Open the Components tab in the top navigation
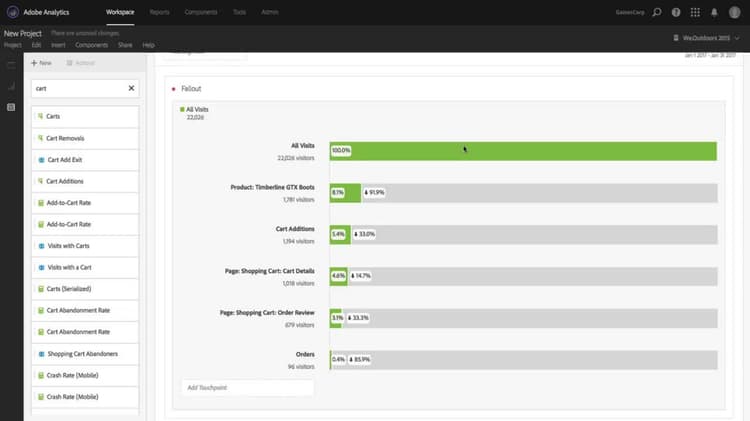This screenshot has width=750, height=421. (201, 12)
